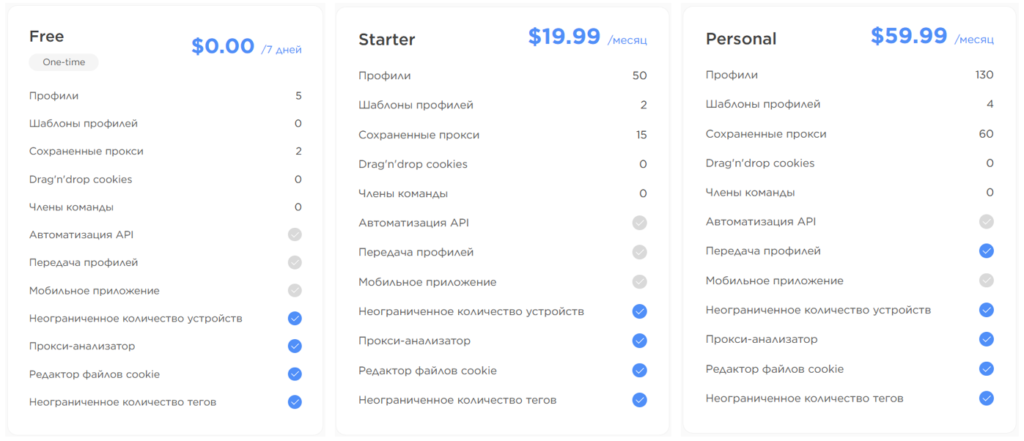Click Drag'n'drop cookies row in Personal plan
1024x441 pixels.
pos(850,163)
